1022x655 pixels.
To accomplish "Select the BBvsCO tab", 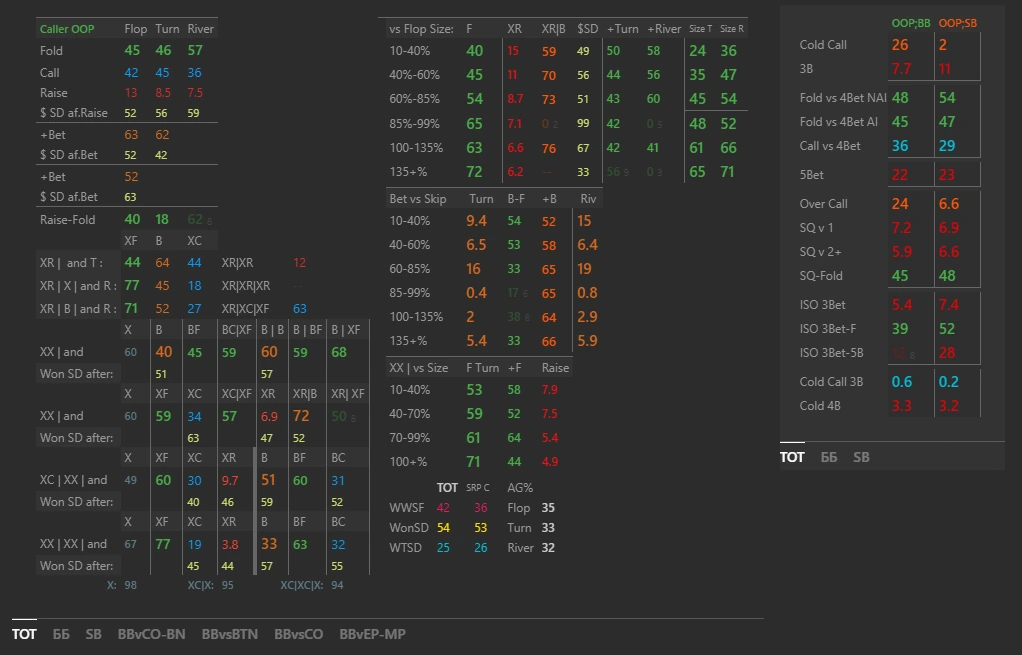I will pos(298,634).
